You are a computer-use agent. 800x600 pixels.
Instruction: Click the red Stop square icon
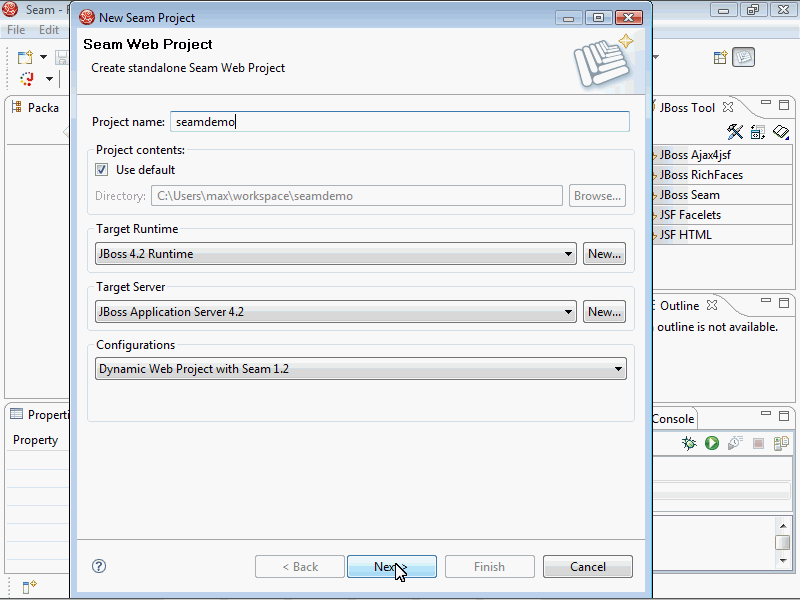tap(758, 443)
